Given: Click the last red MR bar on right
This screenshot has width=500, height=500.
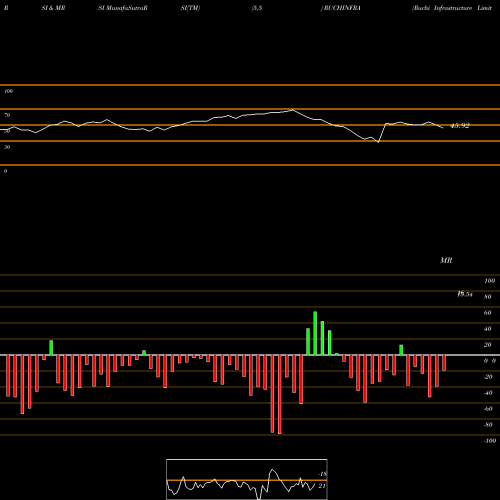Looking at the screenshot, I should tap(444, 363).
